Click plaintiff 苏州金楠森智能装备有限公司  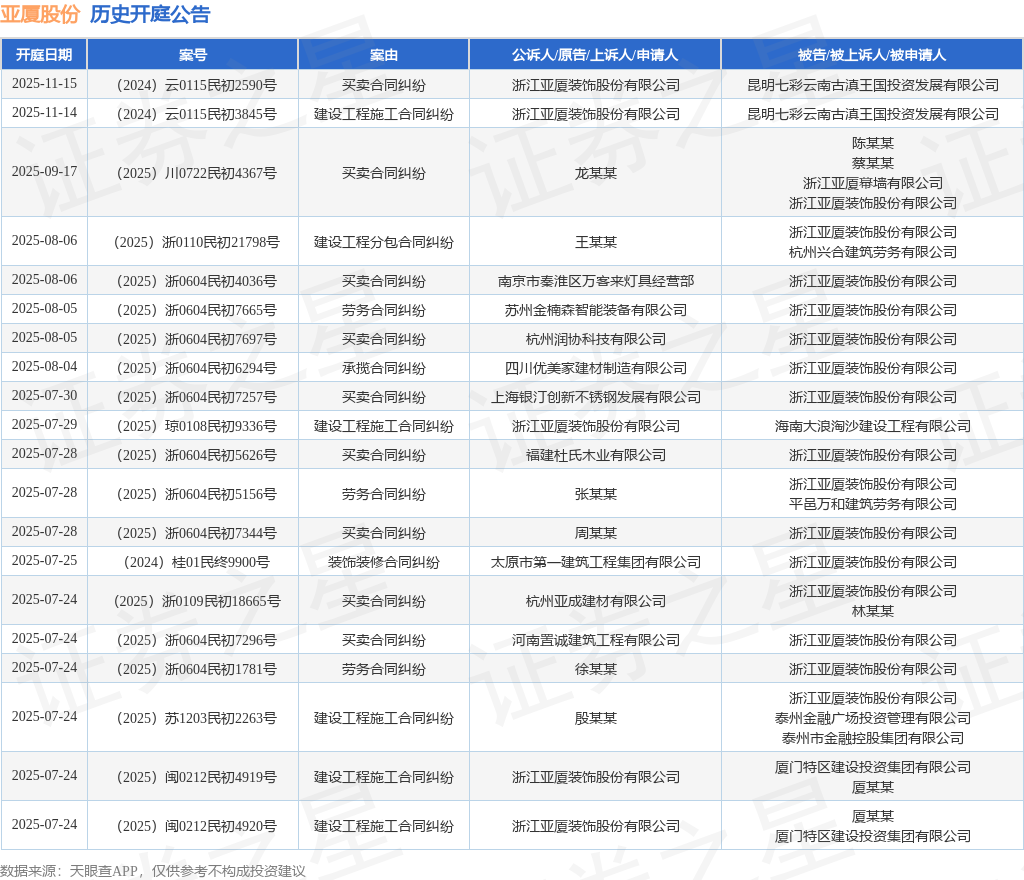(595, 310)
